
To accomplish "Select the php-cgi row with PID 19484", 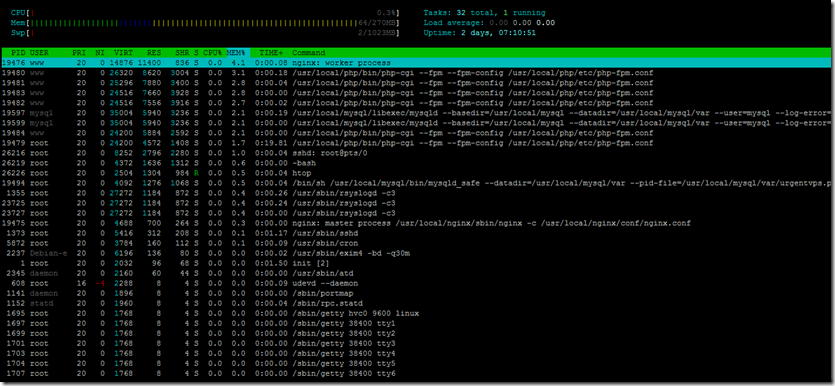I will point(416,133).
